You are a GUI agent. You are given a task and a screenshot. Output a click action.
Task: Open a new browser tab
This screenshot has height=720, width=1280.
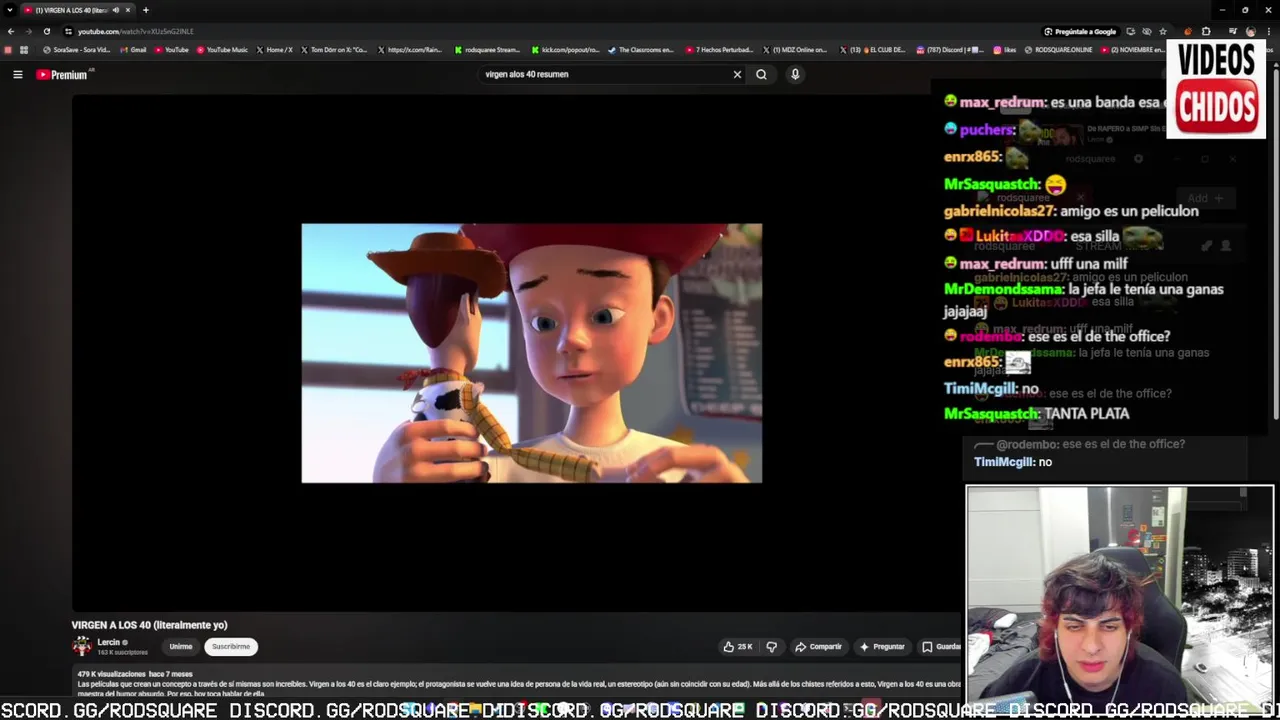(146, 10)
